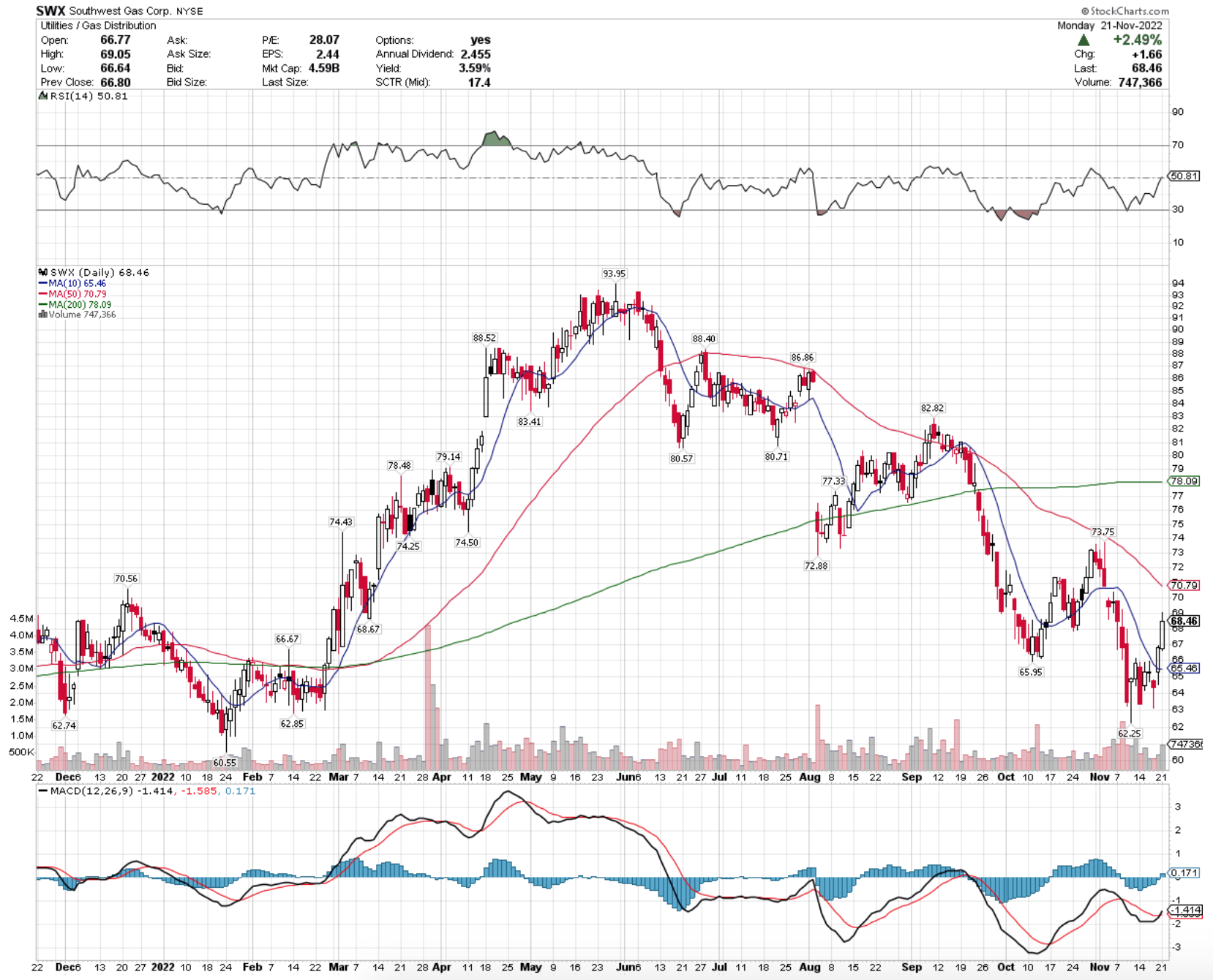Click the 66.67 February price label

coord(287,639)
